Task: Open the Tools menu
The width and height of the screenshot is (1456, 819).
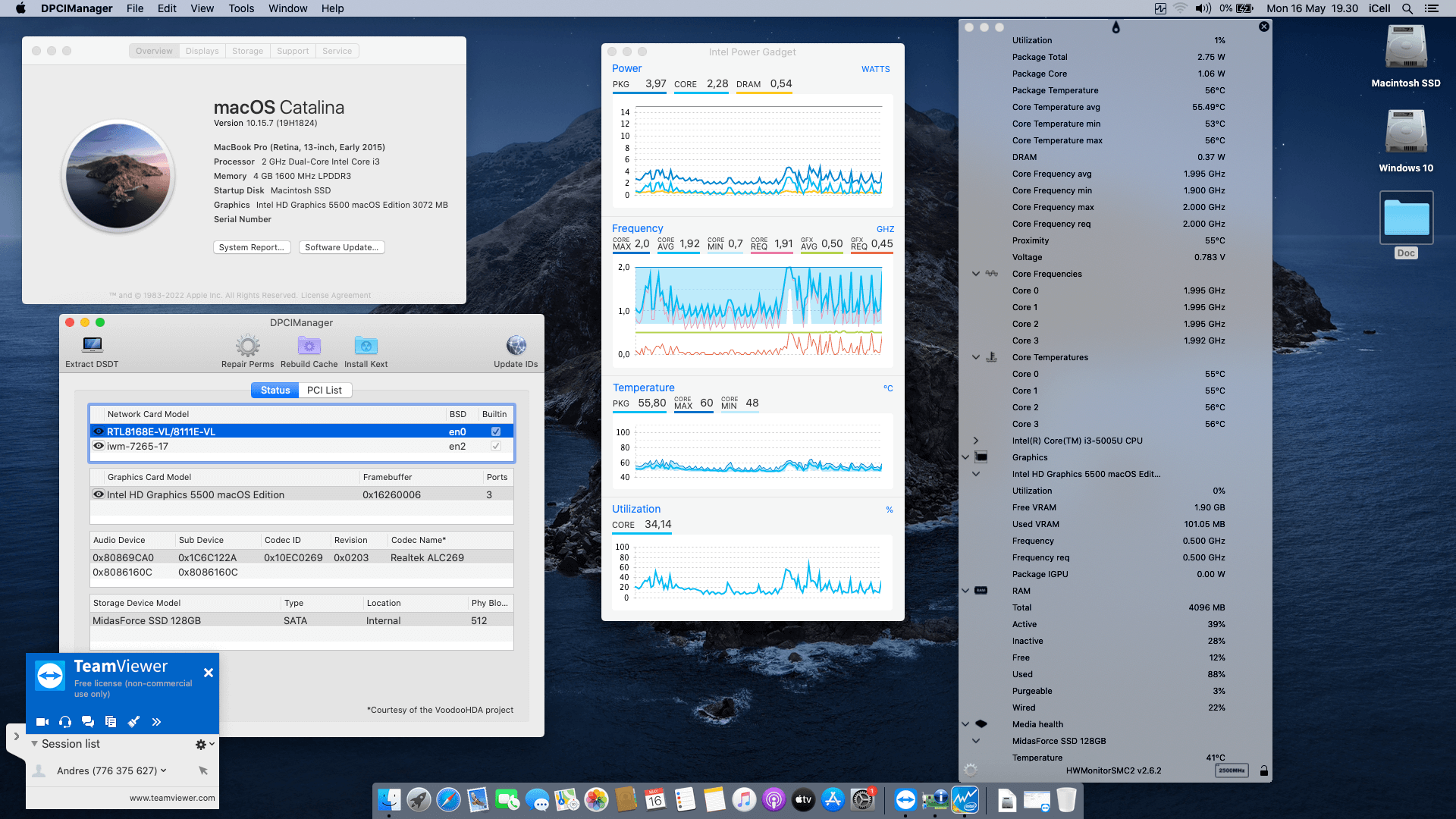Action: [240, 8]
